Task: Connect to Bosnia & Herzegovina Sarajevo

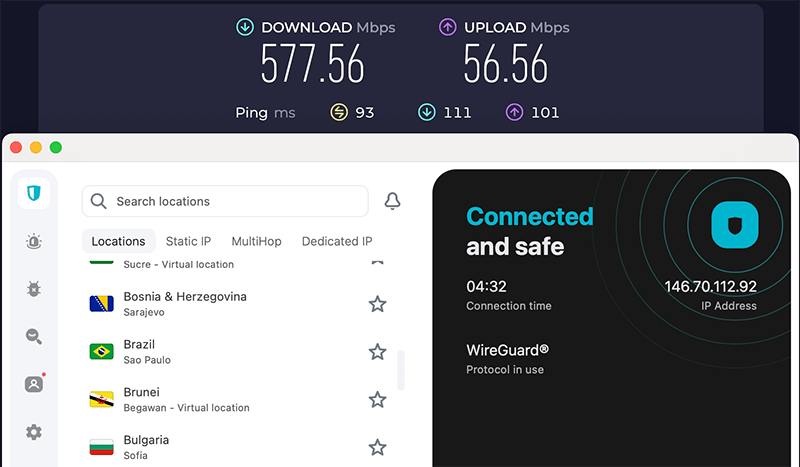Action: [x=237, y=304]
